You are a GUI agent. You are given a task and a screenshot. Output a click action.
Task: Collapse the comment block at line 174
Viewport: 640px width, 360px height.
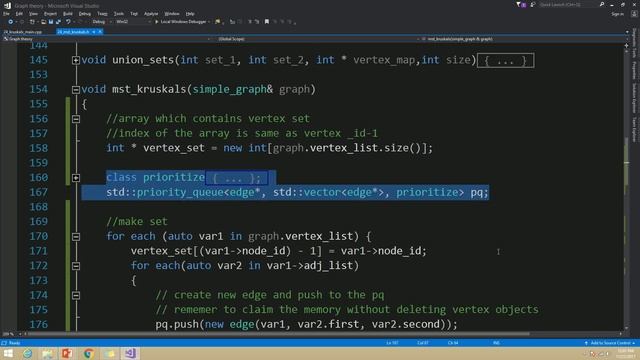click(x=76, y=296)
